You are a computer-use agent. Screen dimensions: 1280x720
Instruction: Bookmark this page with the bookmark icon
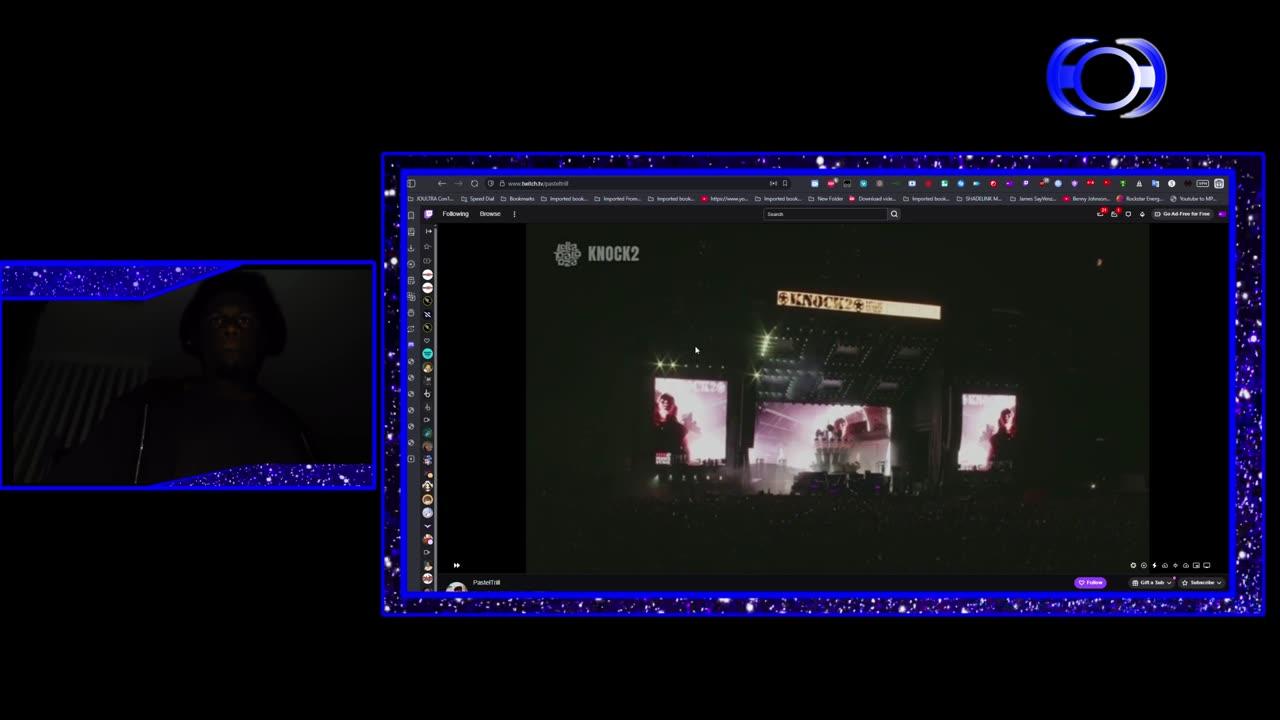785,183
